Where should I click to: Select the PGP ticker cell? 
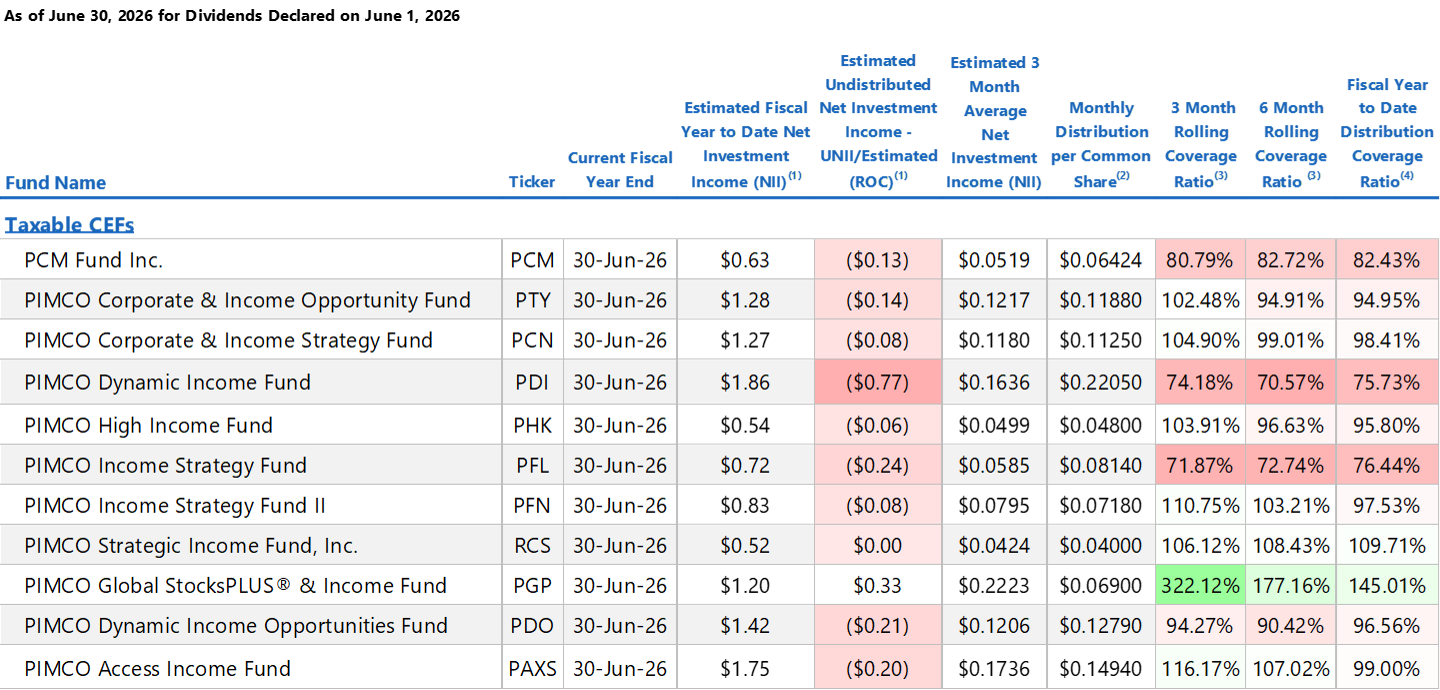coord(532,585)
